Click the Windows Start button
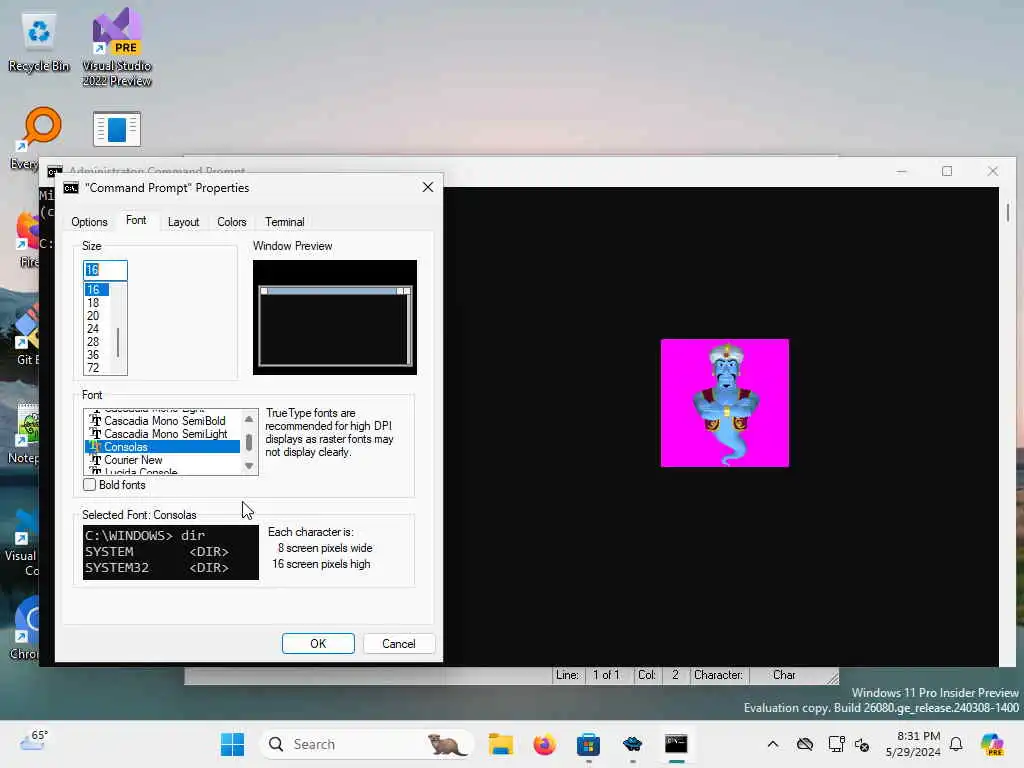Viewport: 1024px width, 768px height. tap(232, 744)
